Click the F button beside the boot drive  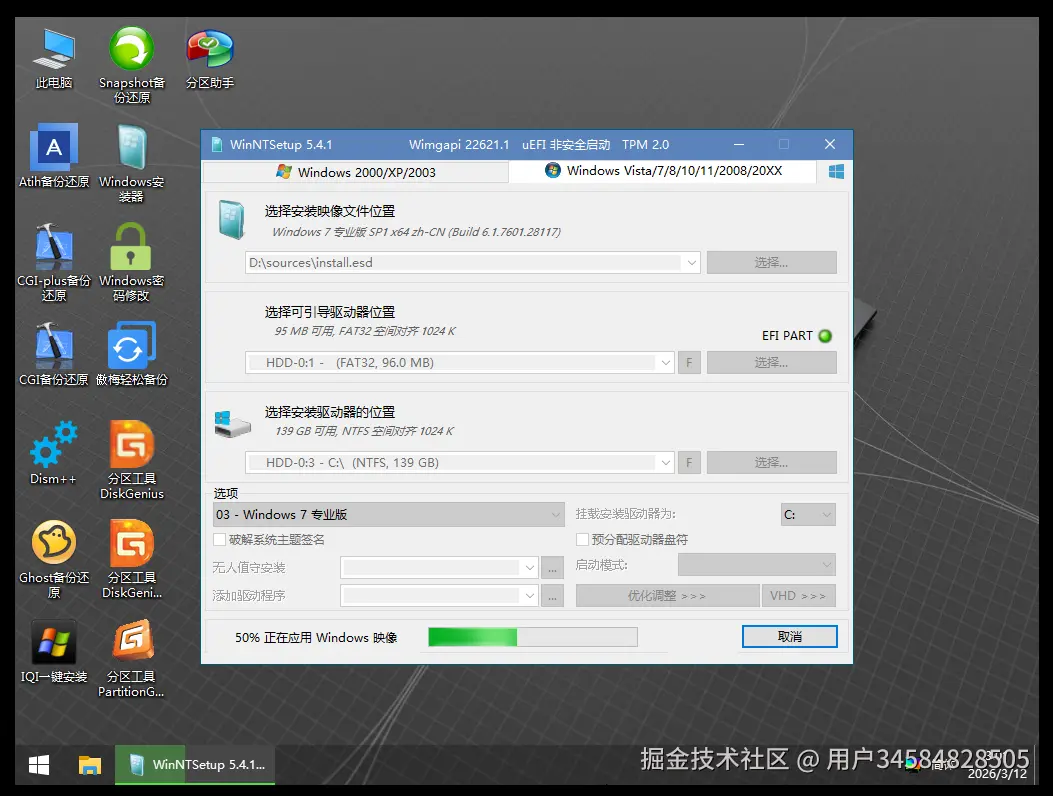[689, 363]
